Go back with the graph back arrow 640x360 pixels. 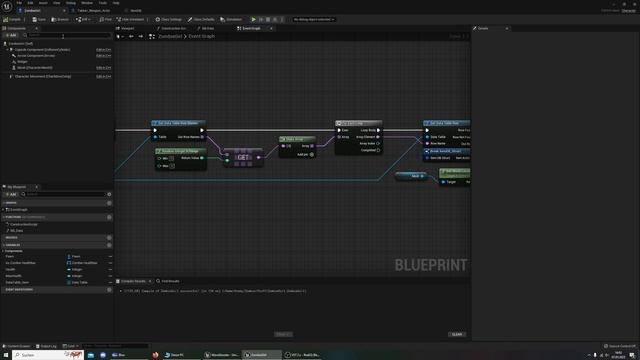click(131, 36)
